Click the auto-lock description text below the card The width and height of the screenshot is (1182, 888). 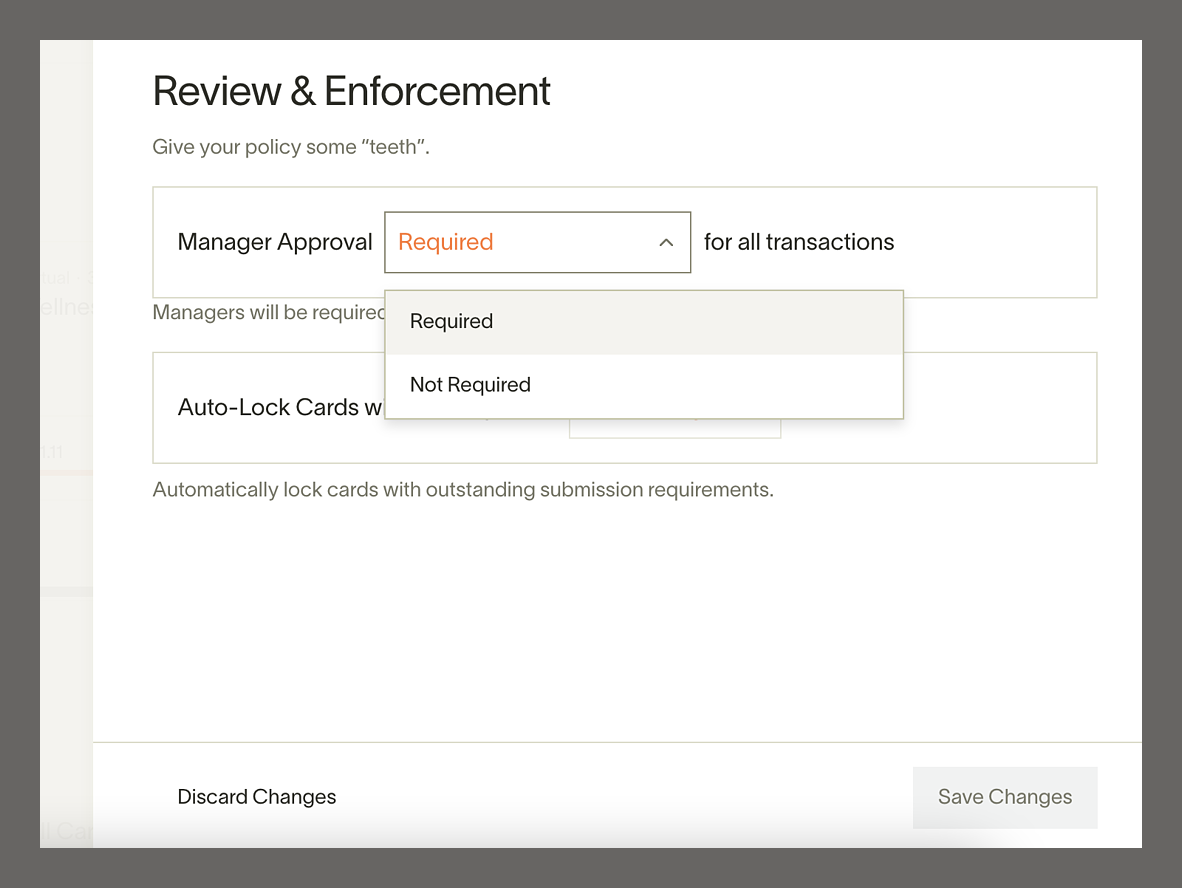point(462,489)
